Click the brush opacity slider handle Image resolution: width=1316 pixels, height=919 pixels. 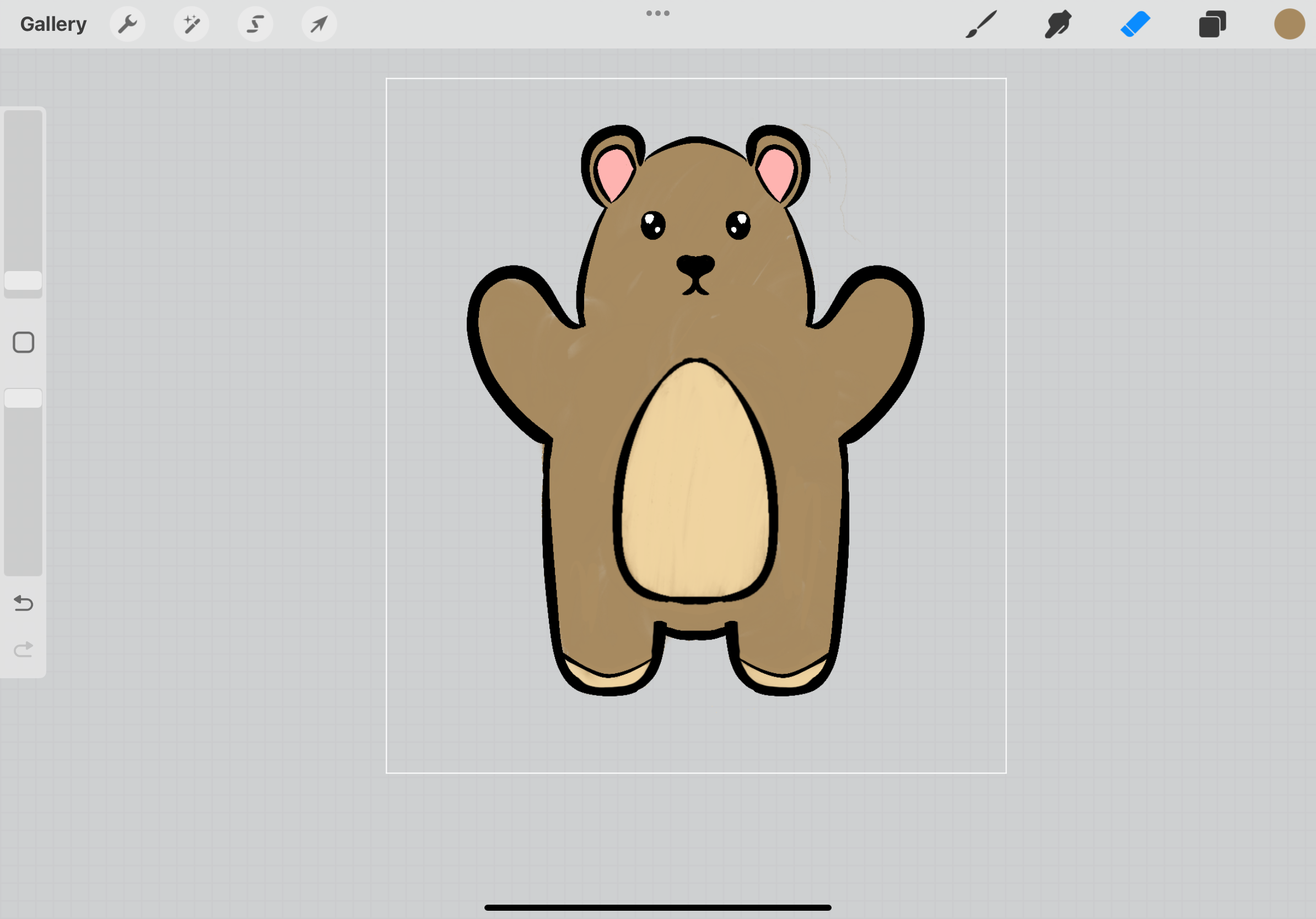pos(24,398)
